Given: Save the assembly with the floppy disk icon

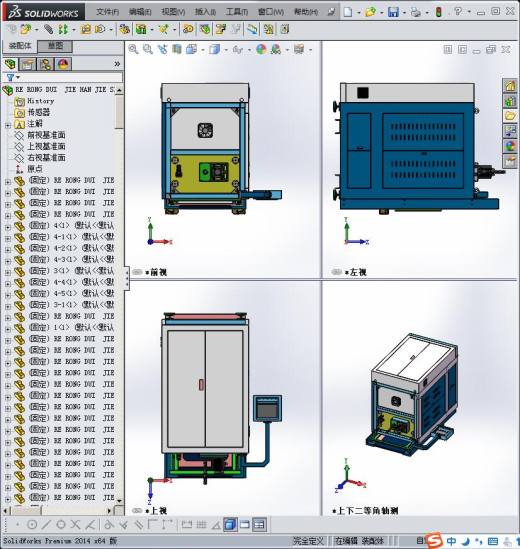Looking at the screenshot, I should click(393, 12).
